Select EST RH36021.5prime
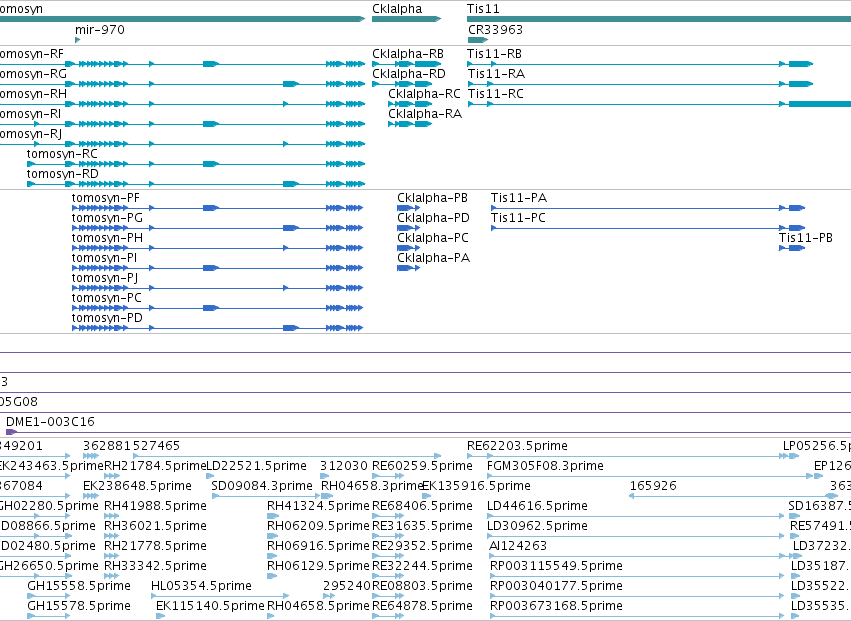 click(x=155, y=526)
